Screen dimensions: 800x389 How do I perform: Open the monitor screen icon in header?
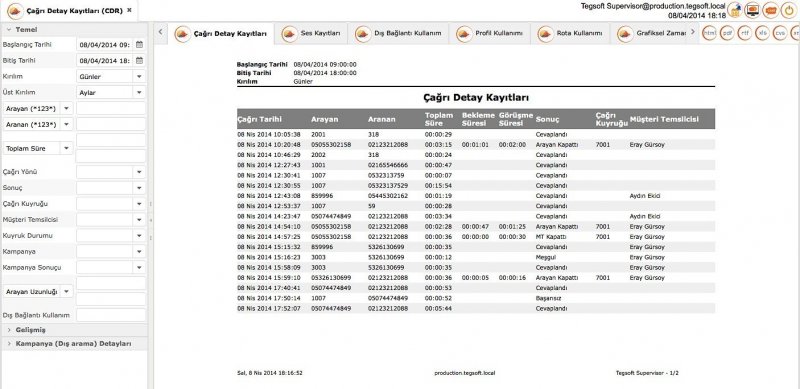[x=752, y=10]
